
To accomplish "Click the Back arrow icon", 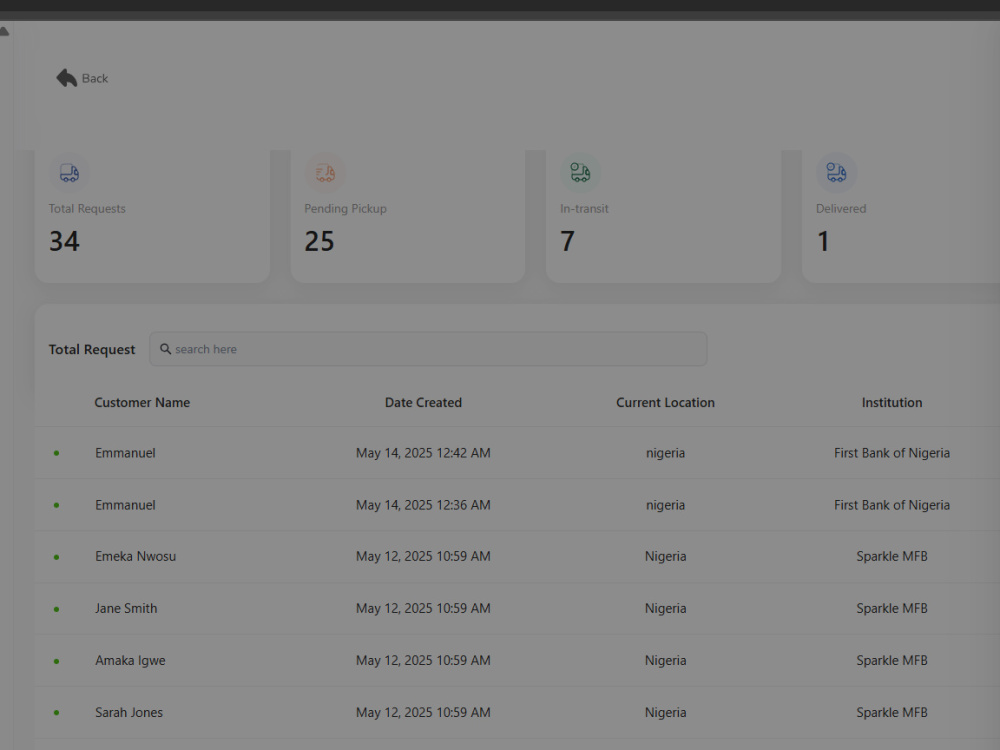I will click(66, 78).
